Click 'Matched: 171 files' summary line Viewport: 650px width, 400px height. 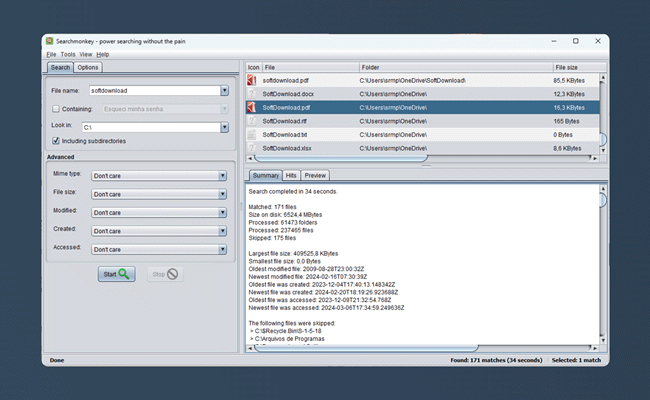[x=272, y=207]
